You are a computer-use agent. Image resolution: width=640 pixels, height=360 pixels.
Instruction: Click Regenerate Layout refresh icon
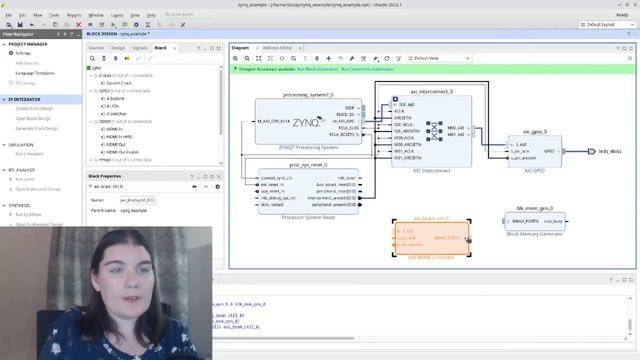pyautogui.click(x=387, y=58)
